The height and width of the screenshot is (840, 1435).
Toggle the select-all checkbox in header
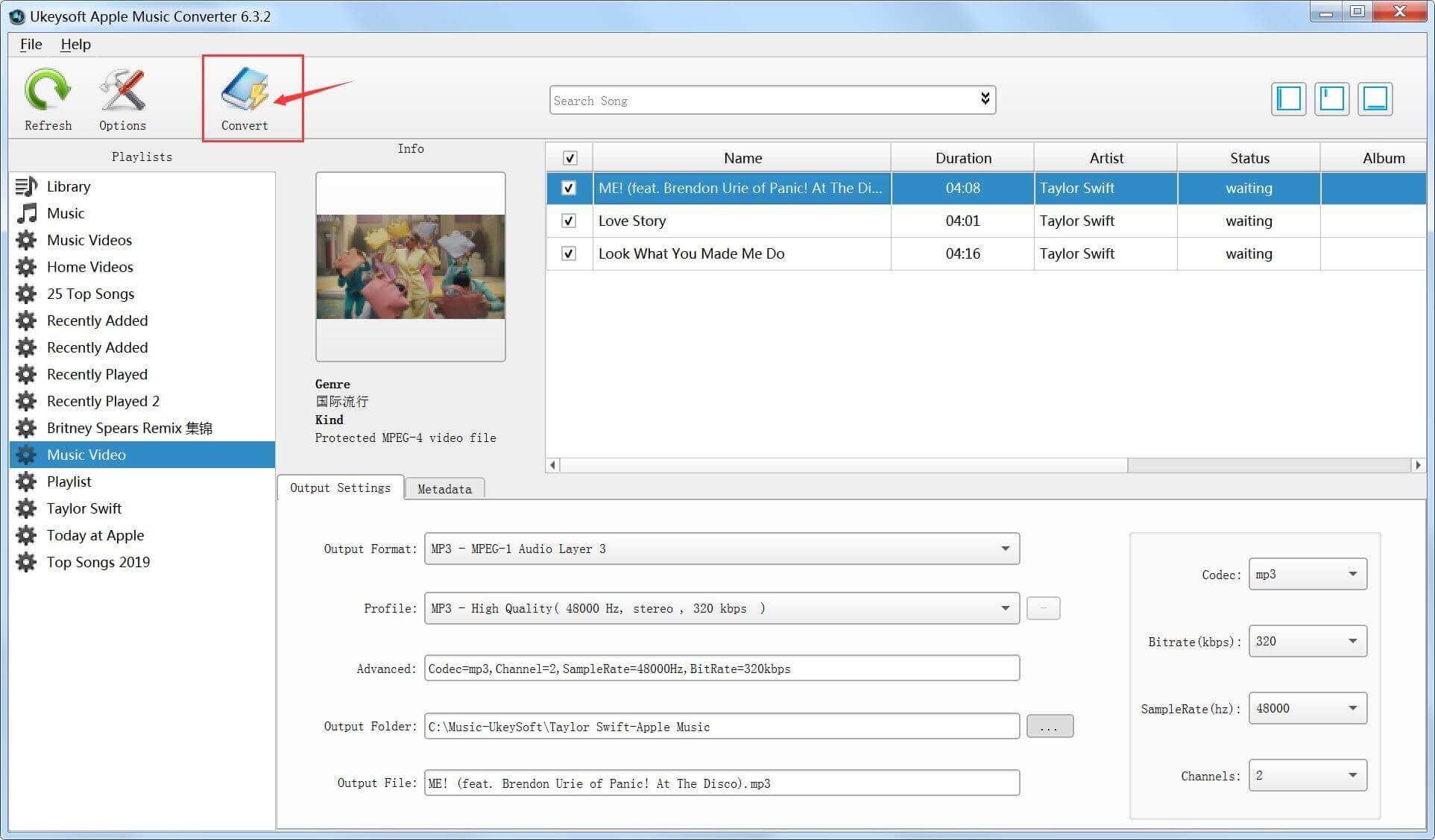569,158
